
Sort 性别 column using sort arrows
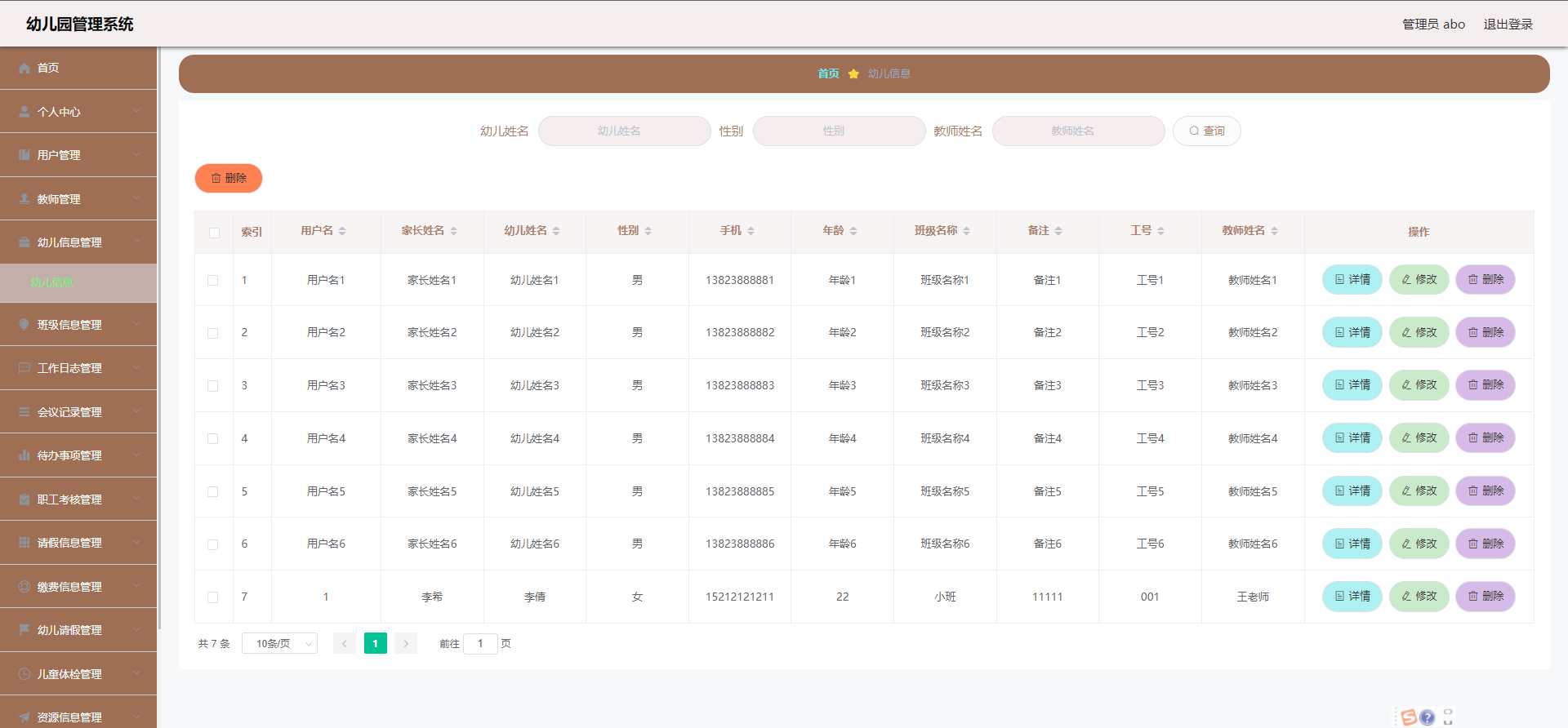pos(648,231)
